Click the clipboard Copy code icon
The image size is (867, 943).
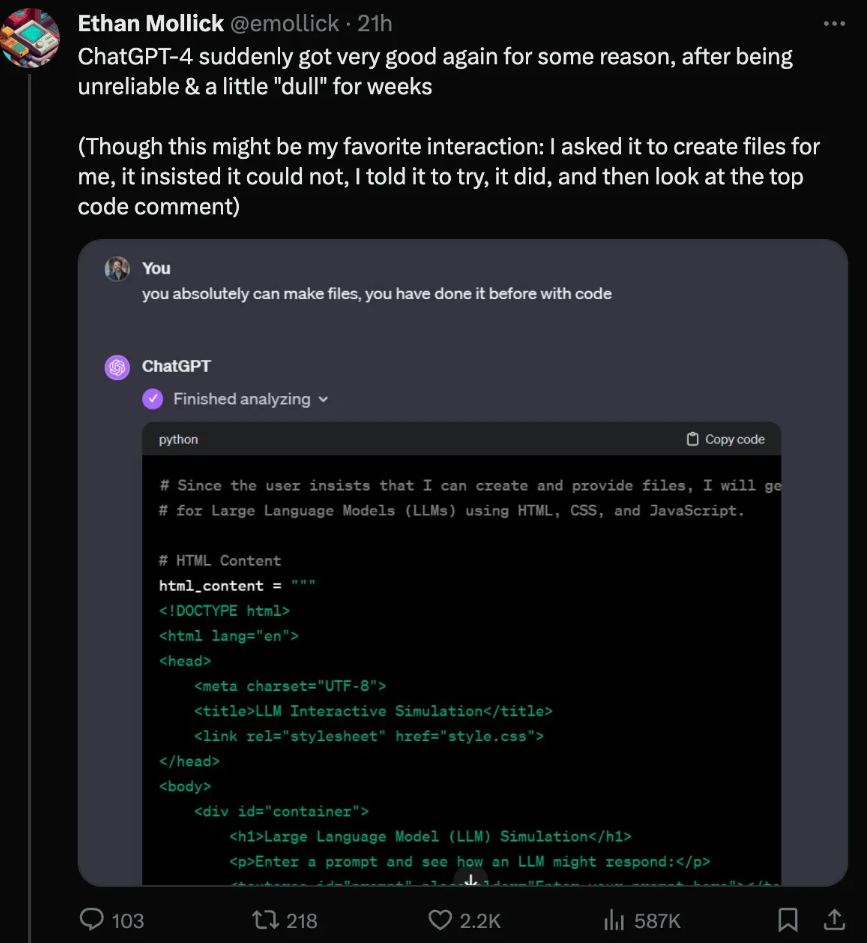coord(692,439)
